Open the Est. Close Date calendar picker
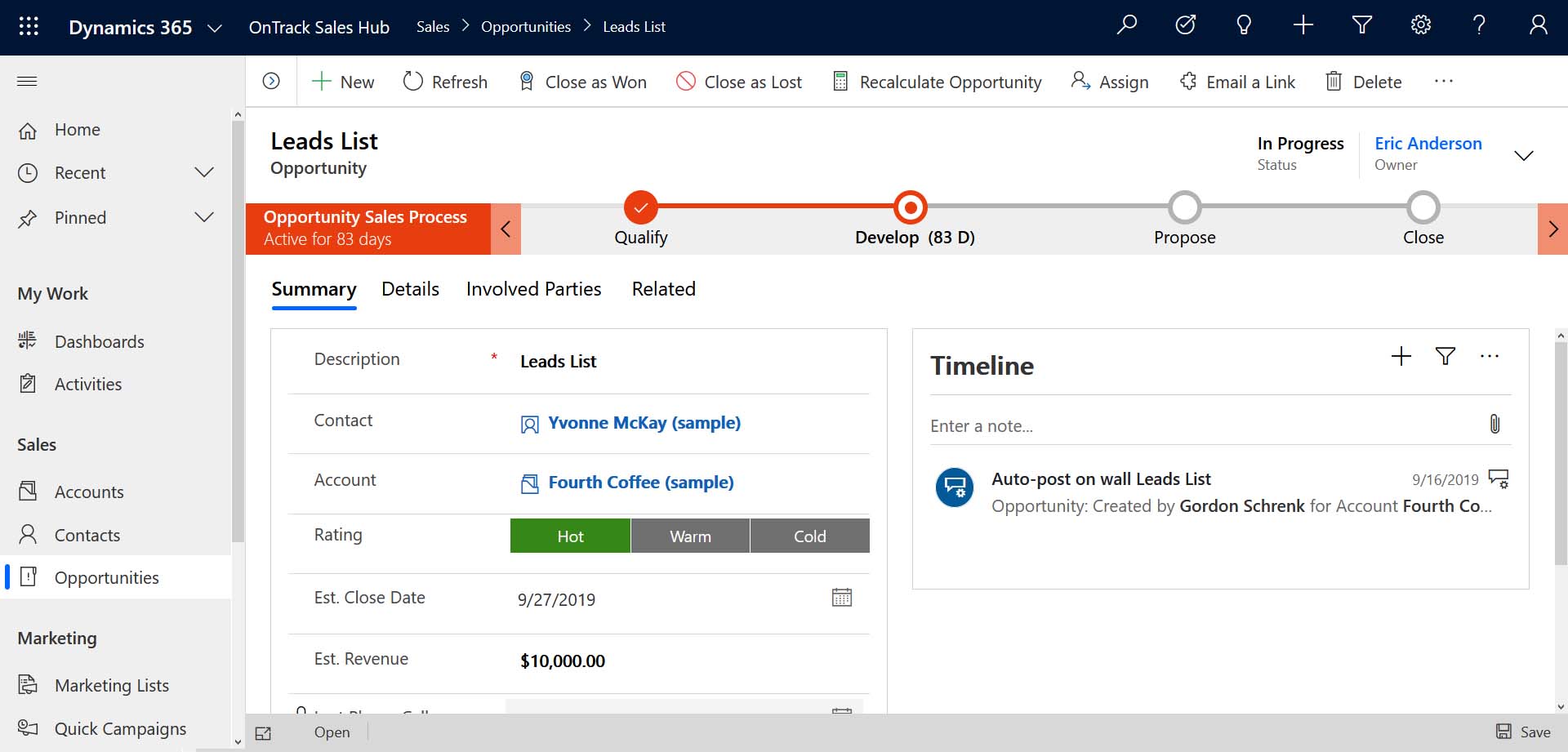Viewport: 1568px width, 752px height. (x=842, y=598)
